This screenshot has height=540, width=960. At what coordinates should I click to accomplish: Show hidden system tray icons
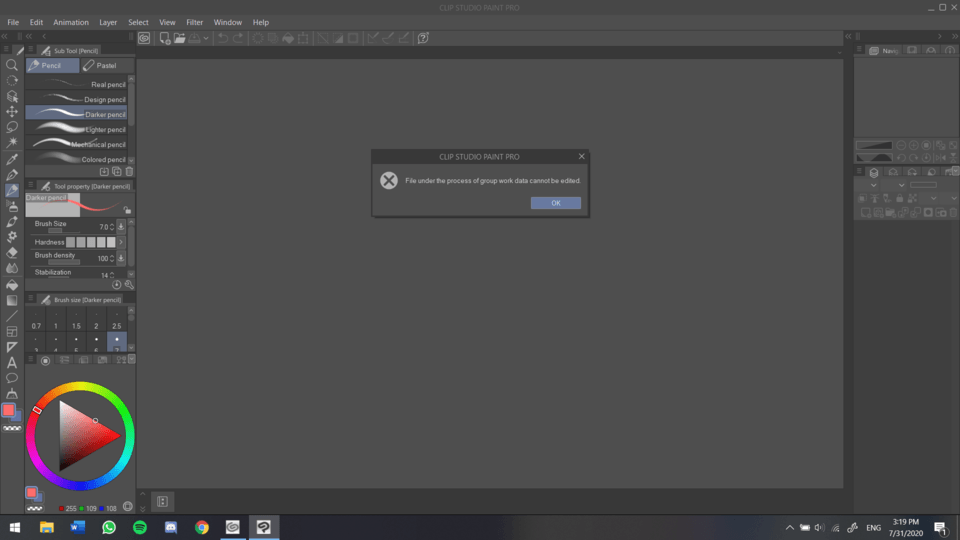coord(790,528)
